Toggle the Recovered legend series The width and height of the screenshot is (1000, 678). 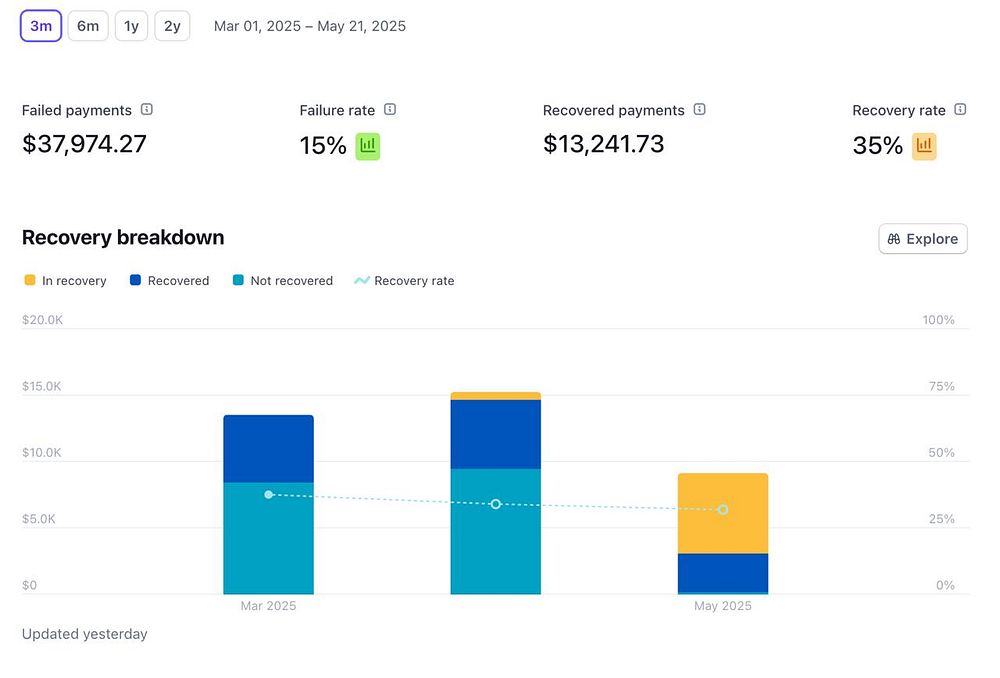pyautogui.click(x=170, y=281)
